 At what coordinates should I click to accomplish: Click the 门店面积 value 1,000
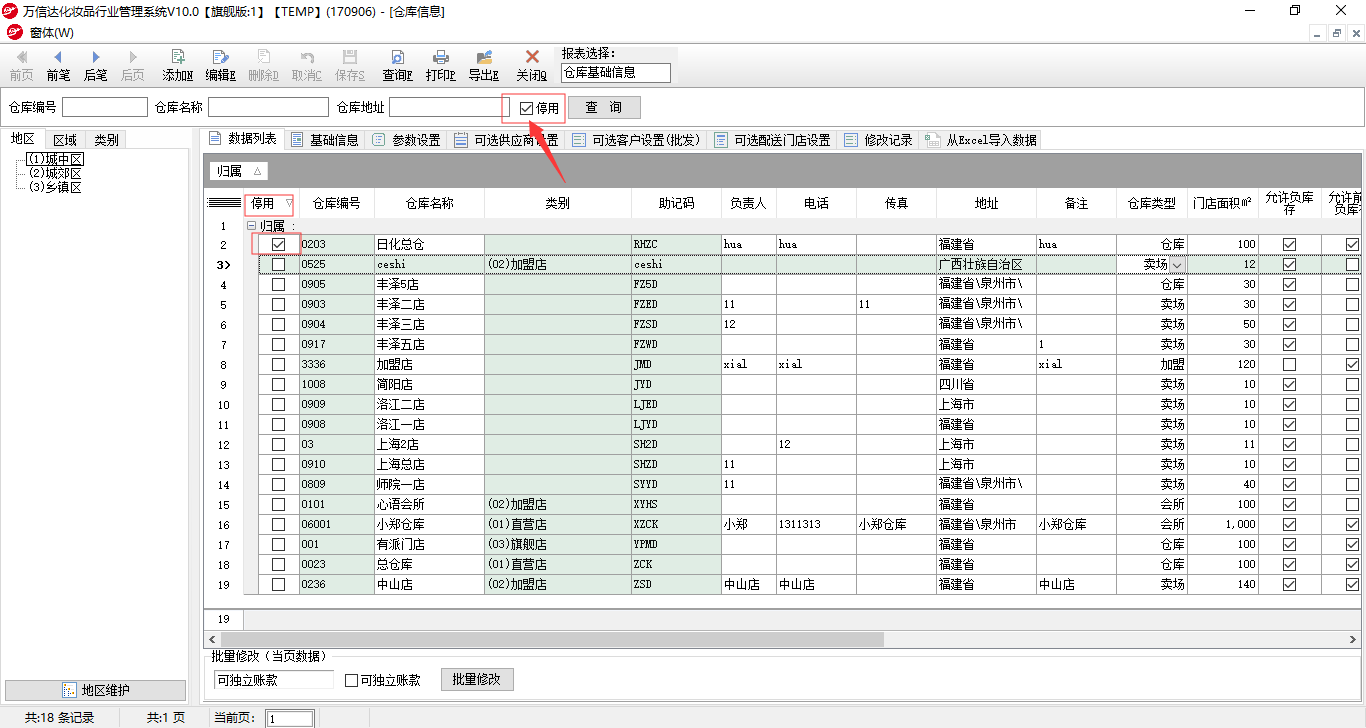(1223, 524)
